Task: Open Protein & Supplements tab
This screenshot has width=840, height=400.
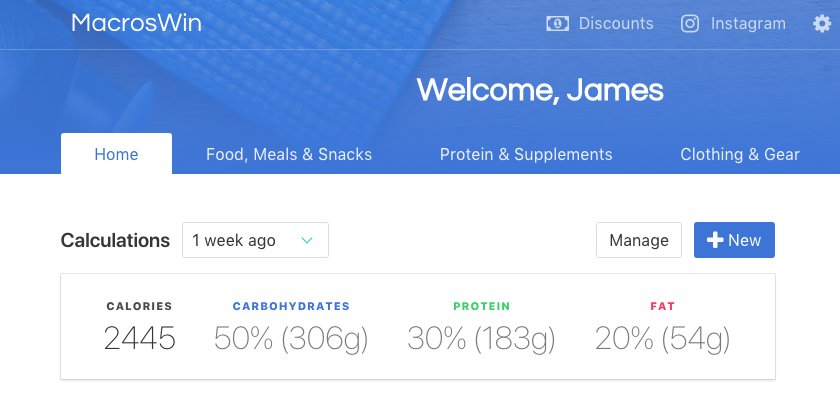Action: coord(526,154)
